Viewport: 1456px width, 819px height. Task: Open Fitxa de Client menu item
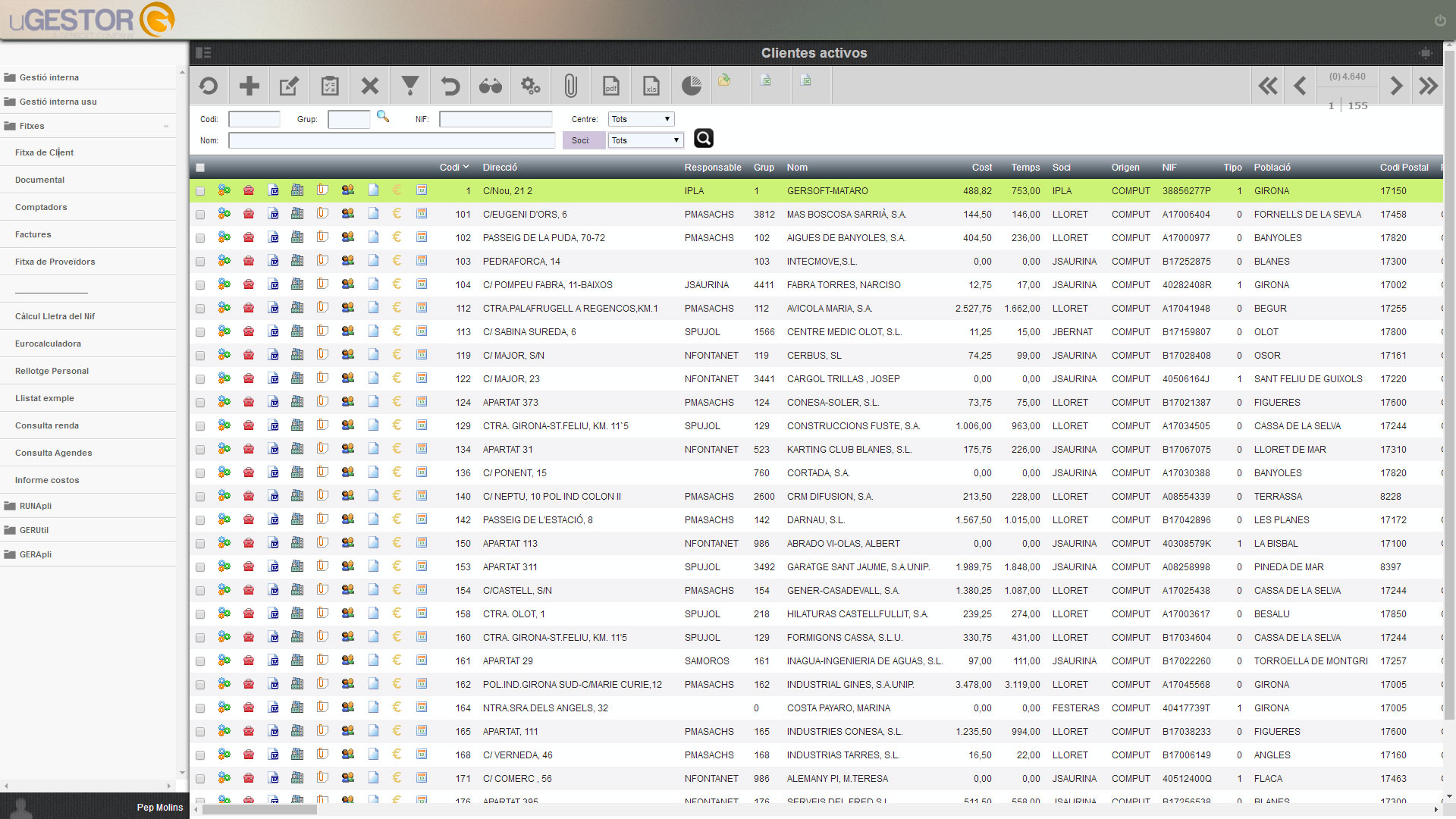pos(44,152)
